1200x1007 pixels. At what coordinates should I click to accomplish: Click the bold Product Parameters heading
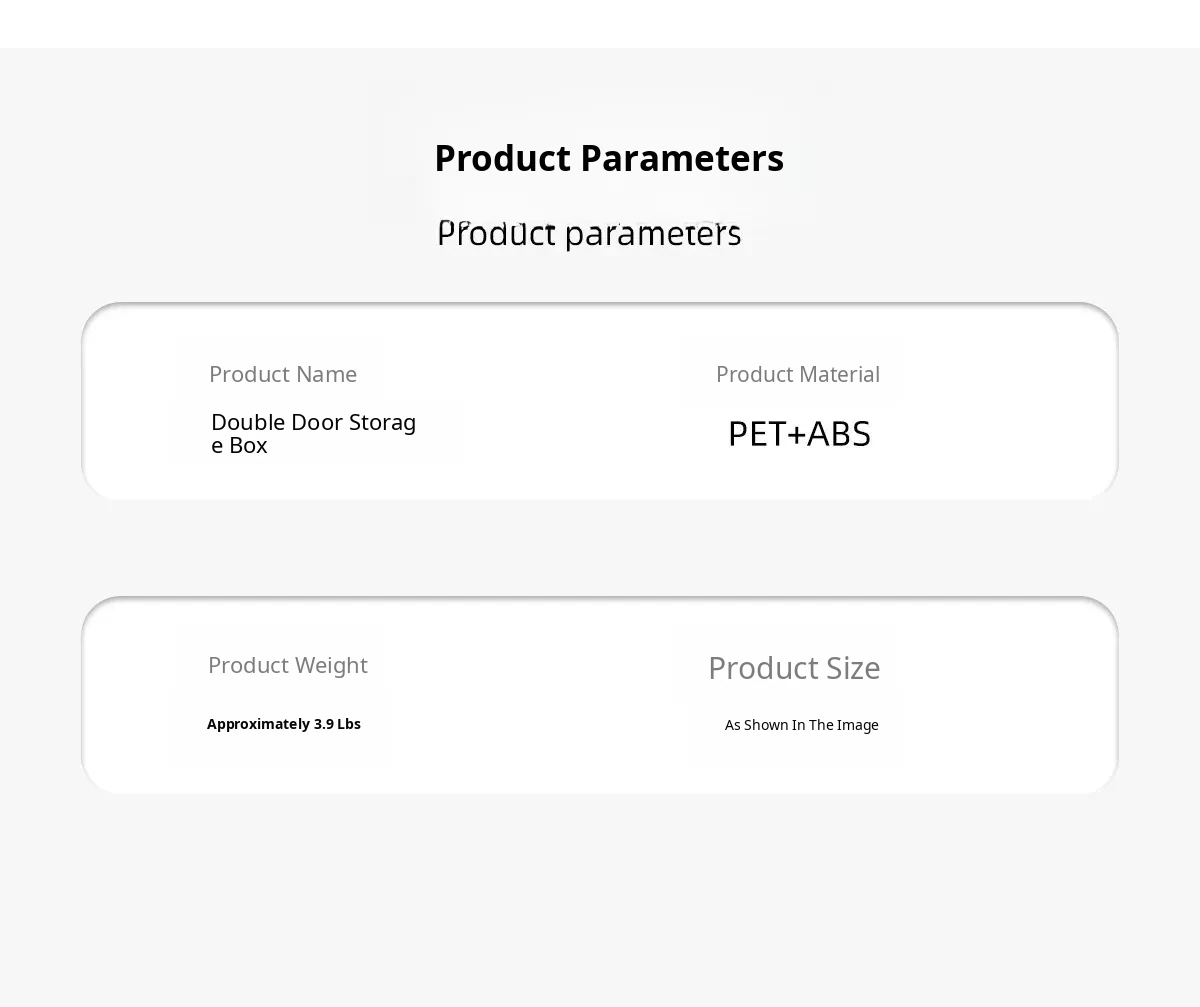click(608, 158)
